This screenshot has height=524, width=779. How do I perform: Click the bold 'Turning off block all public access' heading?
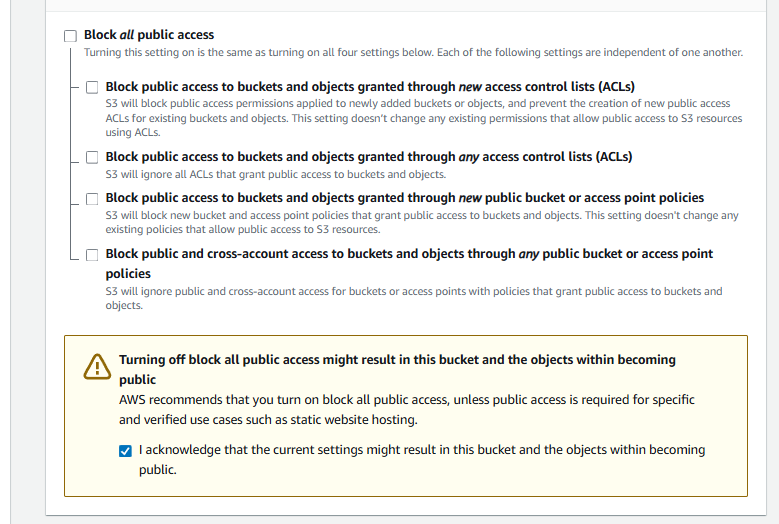397,360
